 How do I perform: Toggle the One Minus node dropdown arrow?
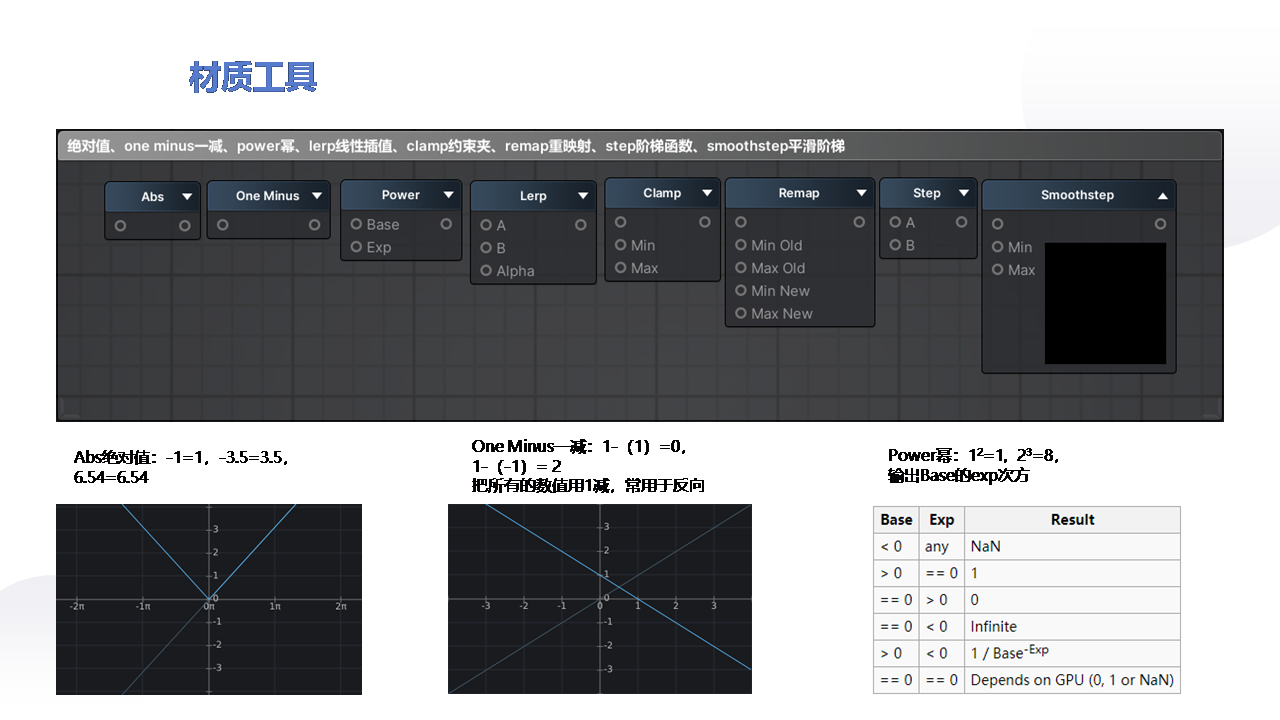[317, 196]
